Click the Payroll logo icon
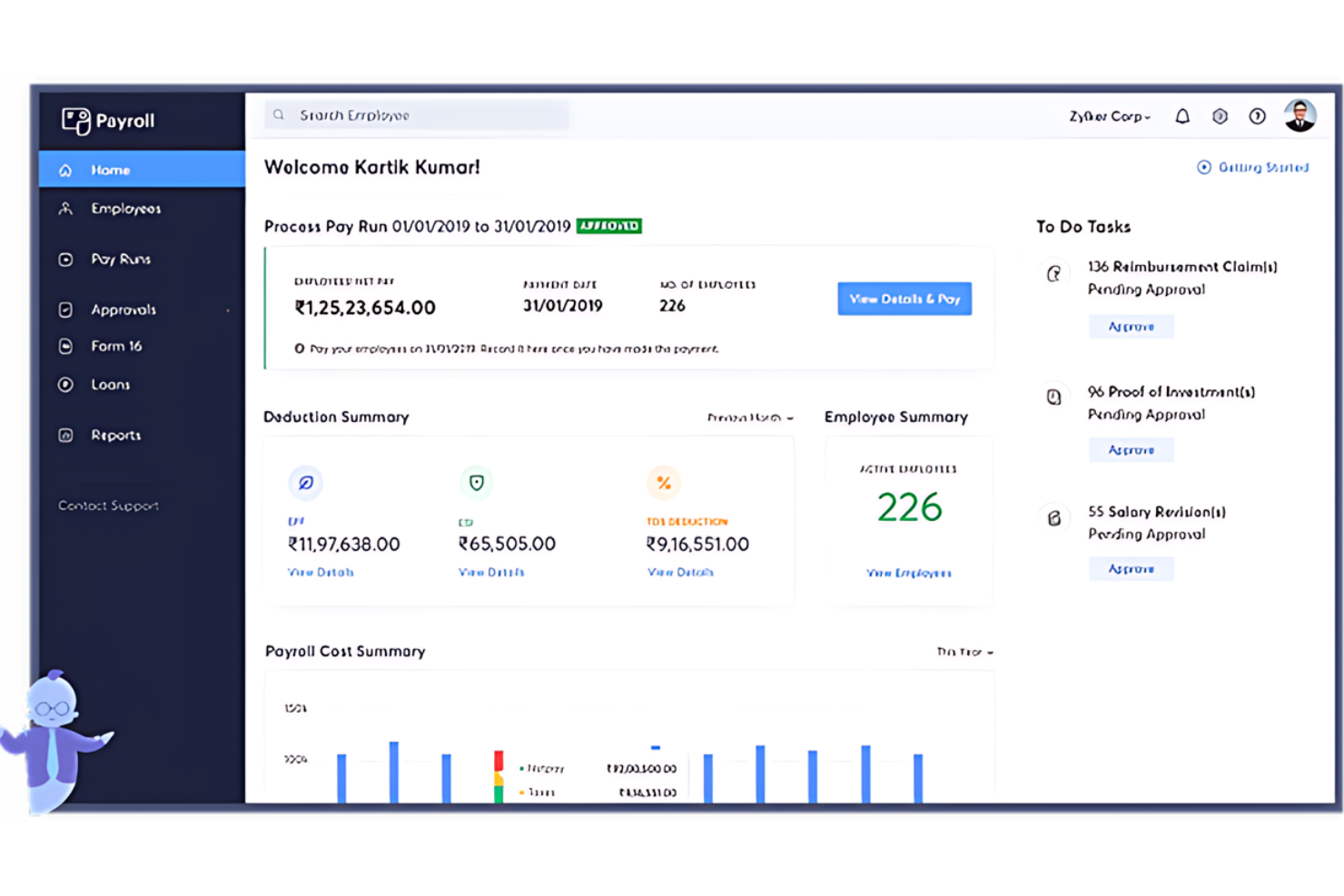 tap(76, 121)
